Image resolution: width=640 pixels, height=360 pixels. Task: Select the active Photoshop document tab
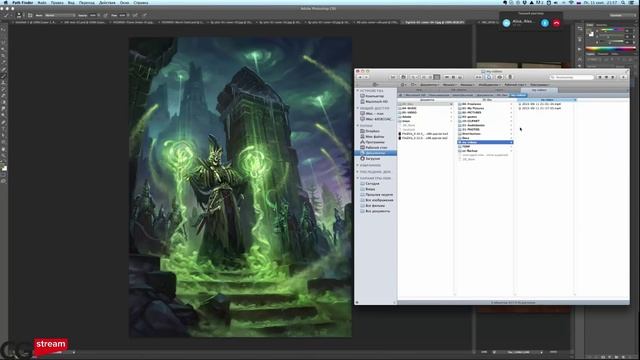point(434,22)
